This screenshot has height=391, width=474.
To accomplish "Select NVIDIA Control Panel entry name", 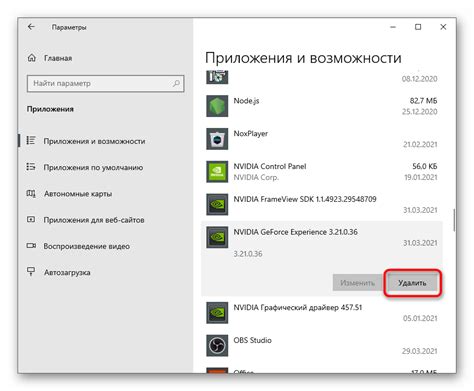I will click(x=270, y=166).
